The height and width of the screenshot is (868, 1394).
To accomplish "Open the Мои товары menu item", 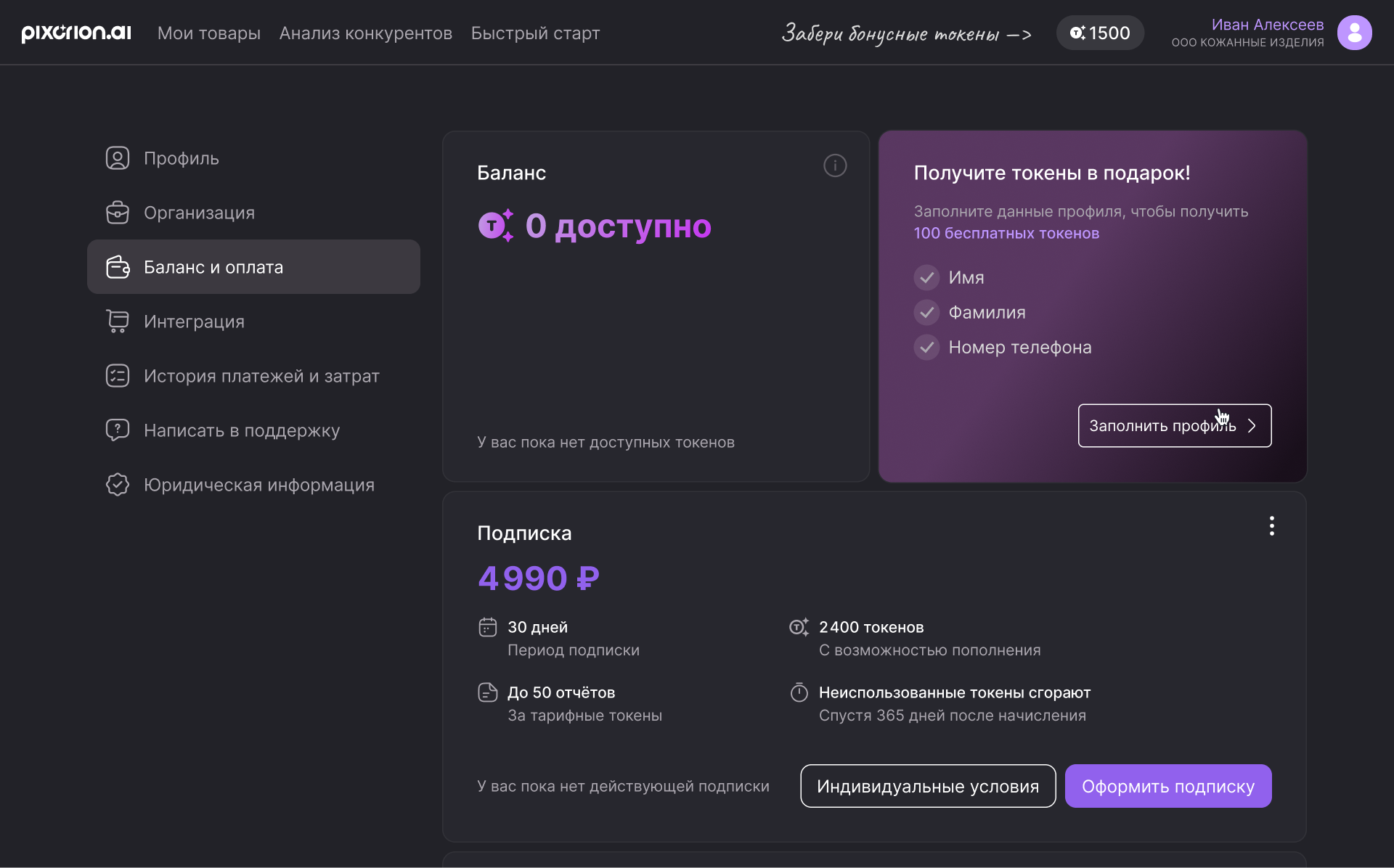I will [208, 33].
